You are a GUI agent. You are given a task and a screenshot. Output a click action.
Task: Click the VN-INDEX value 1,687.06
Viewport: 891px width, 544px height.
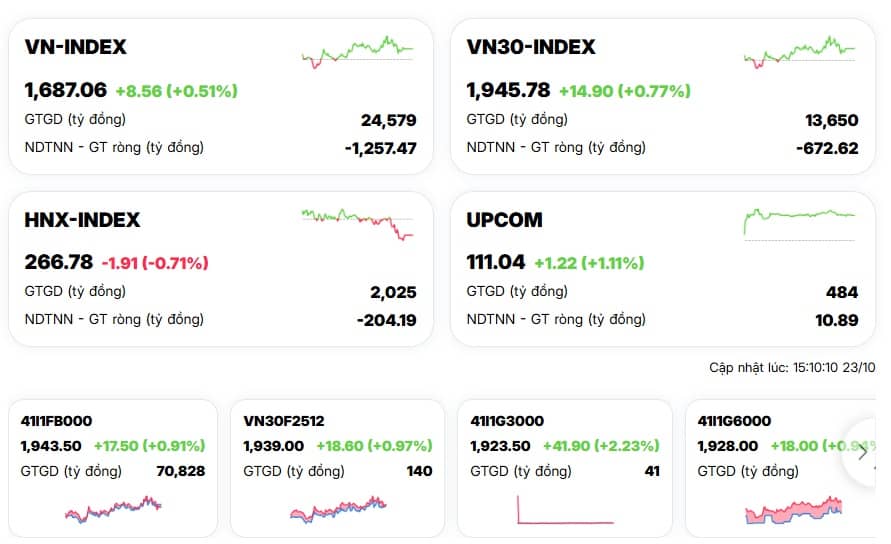[x=66, y=91]
